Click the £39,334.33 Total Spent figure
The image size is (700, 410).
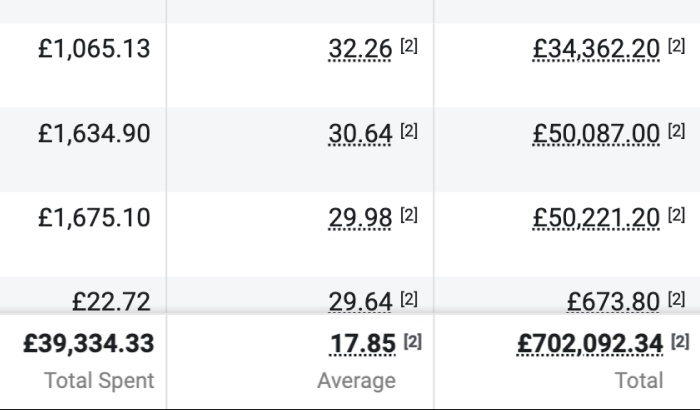click(88, 344)
